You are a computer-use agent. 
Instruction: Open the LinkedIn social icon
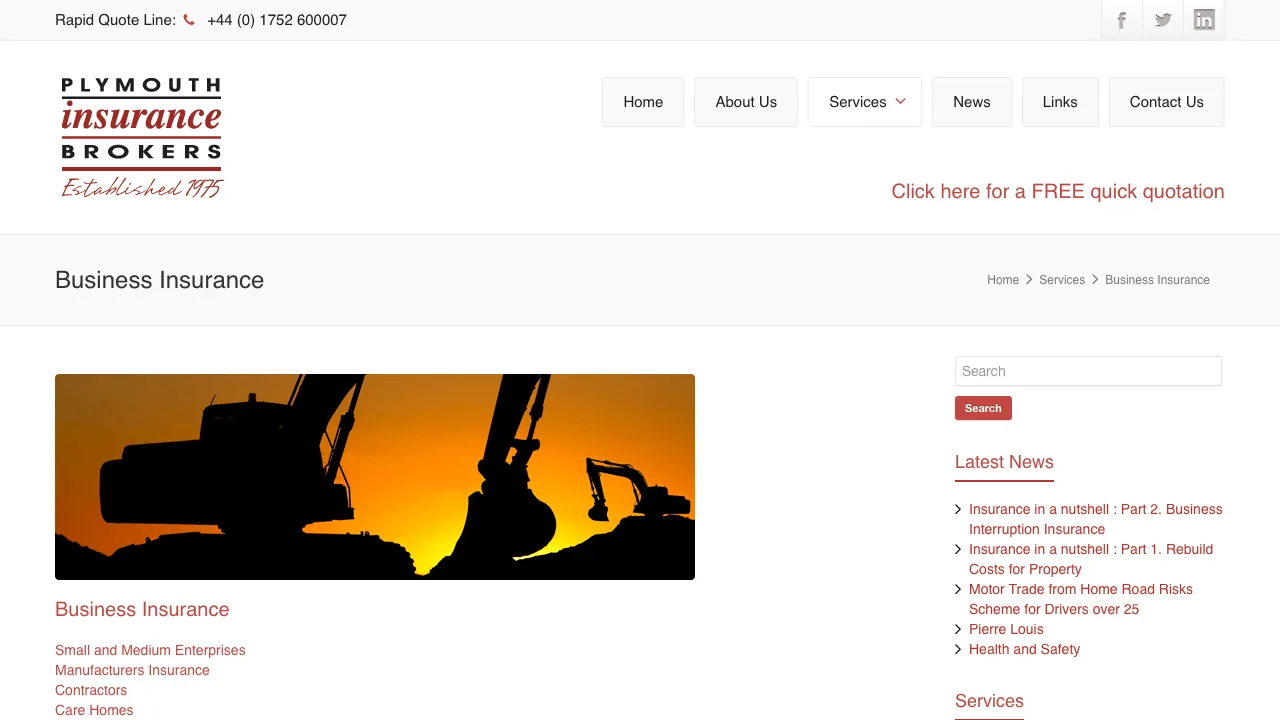(x=1204, y=19)
